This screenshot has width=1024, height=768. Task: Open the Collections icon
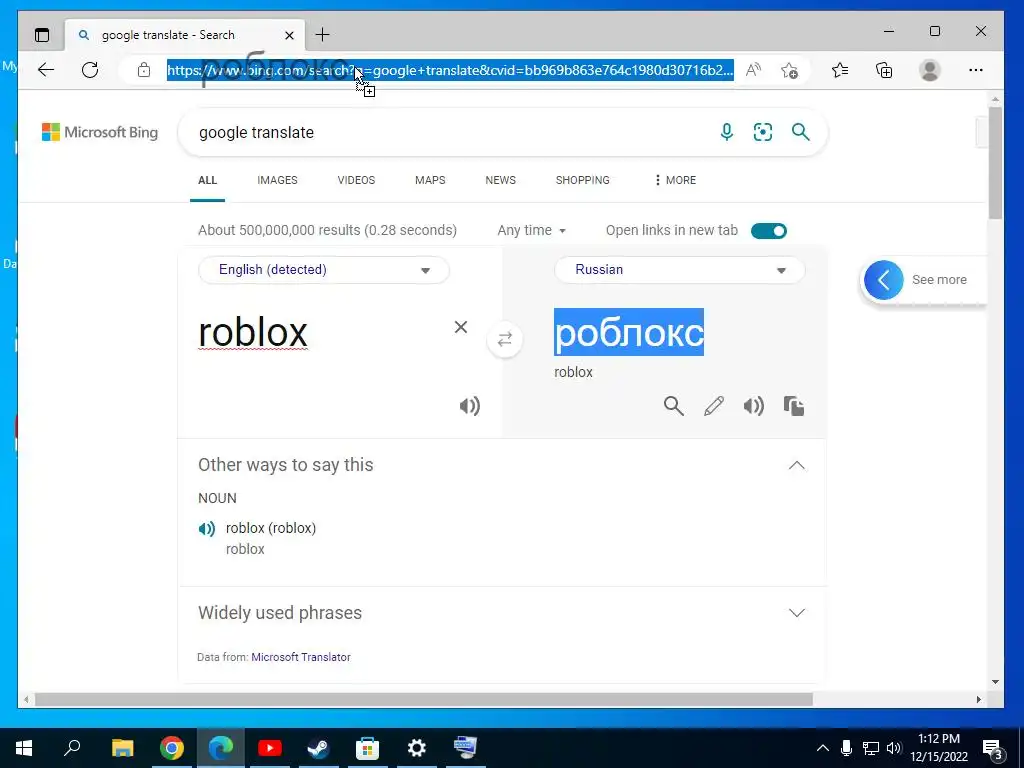coord(884,70)
